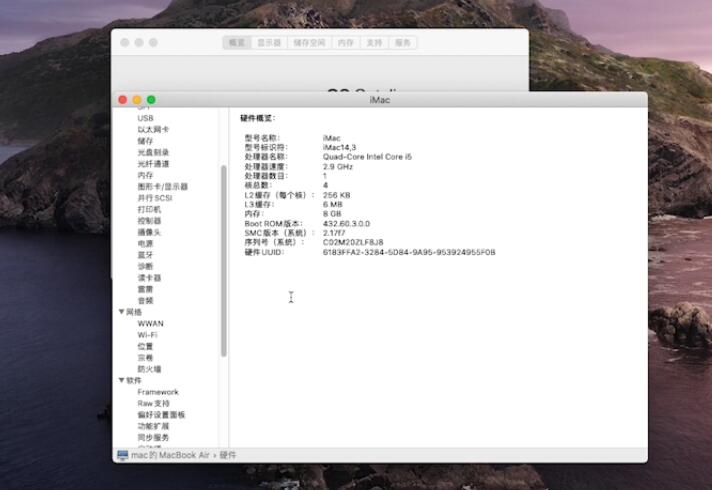Click the 序列号（系统）label
The height and width of the screenshot is (490, 712).
point(274,243)
